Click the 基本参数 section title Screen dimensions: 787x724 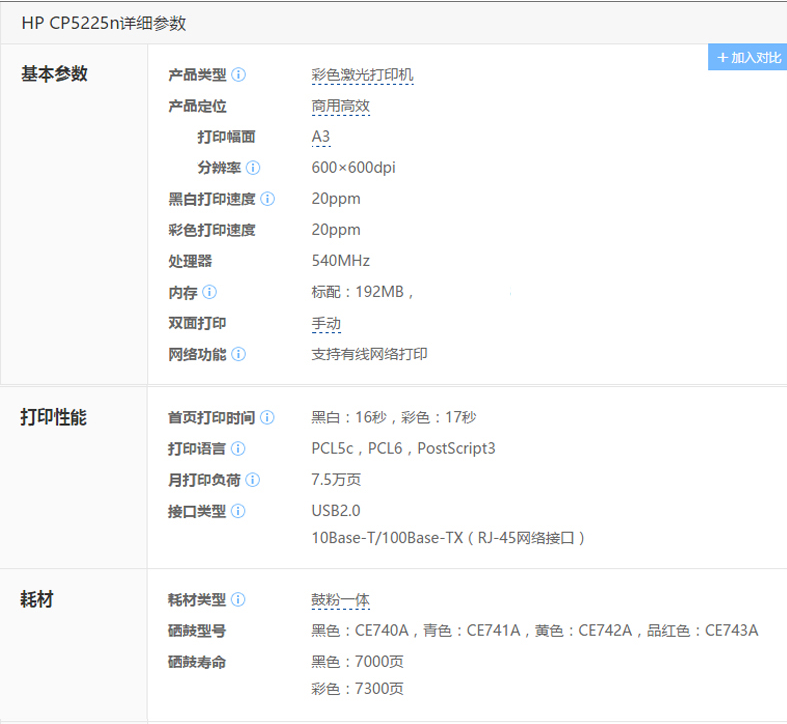pyautogui.click(x=54, y=74)
